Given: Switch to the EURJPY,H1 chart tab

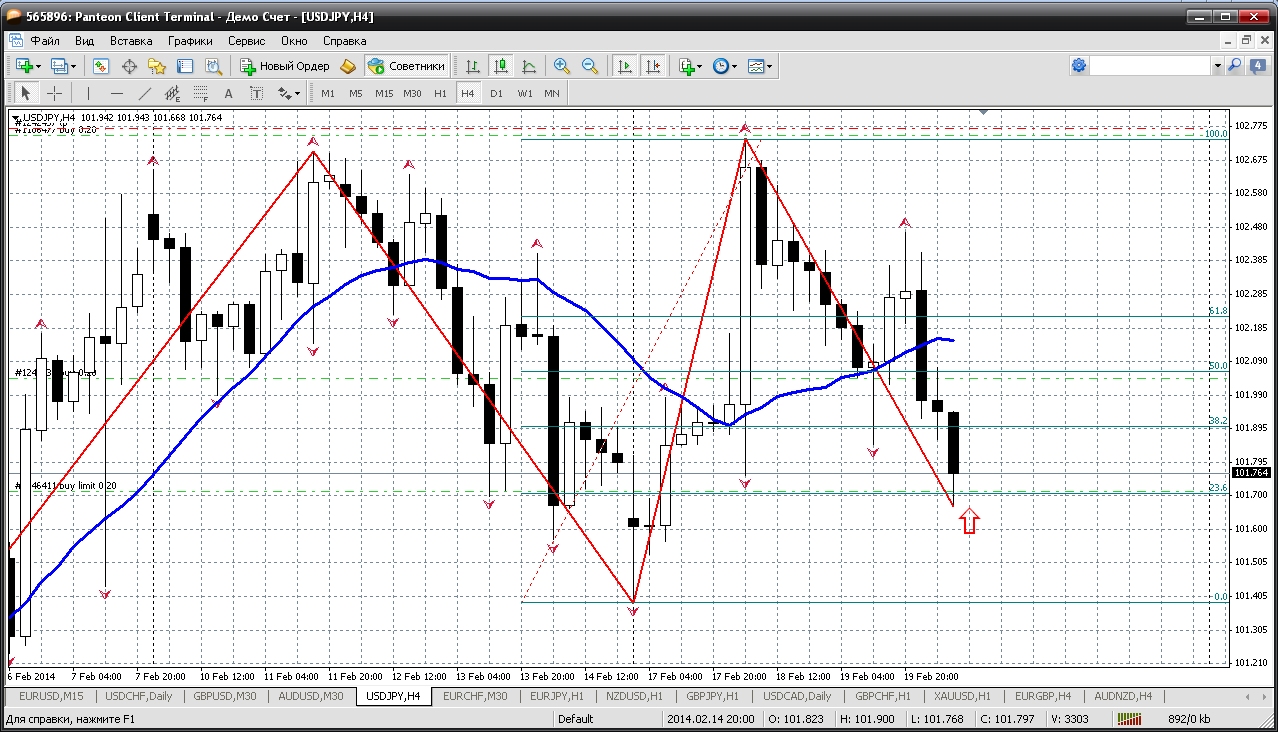Looking at the screenshot, I should click(x=555, y=696).
